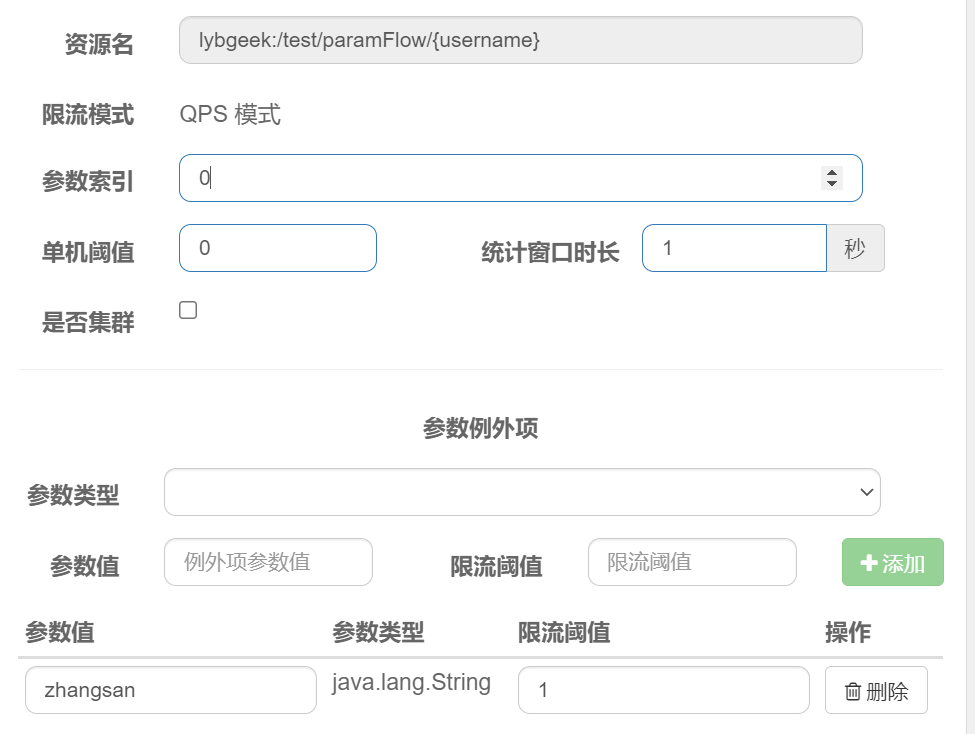Click the plus icon on 添加 button
975x734 pixels.
click(869, 563)
